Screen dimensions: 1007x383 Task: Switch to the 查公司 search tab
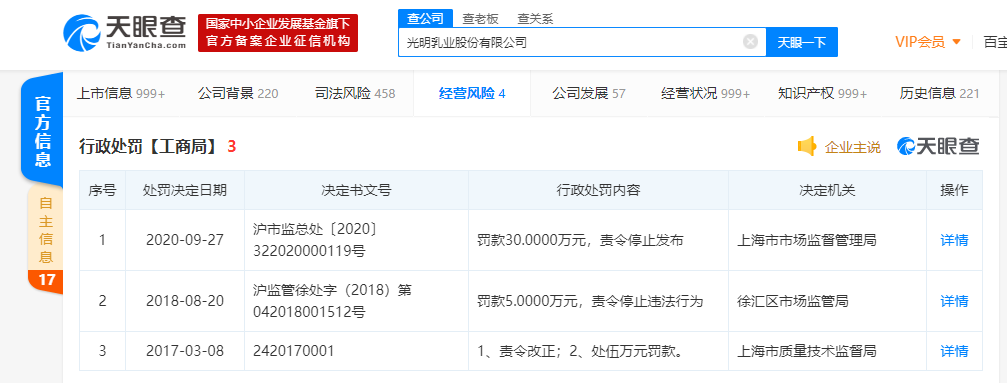tap(425, 19)
